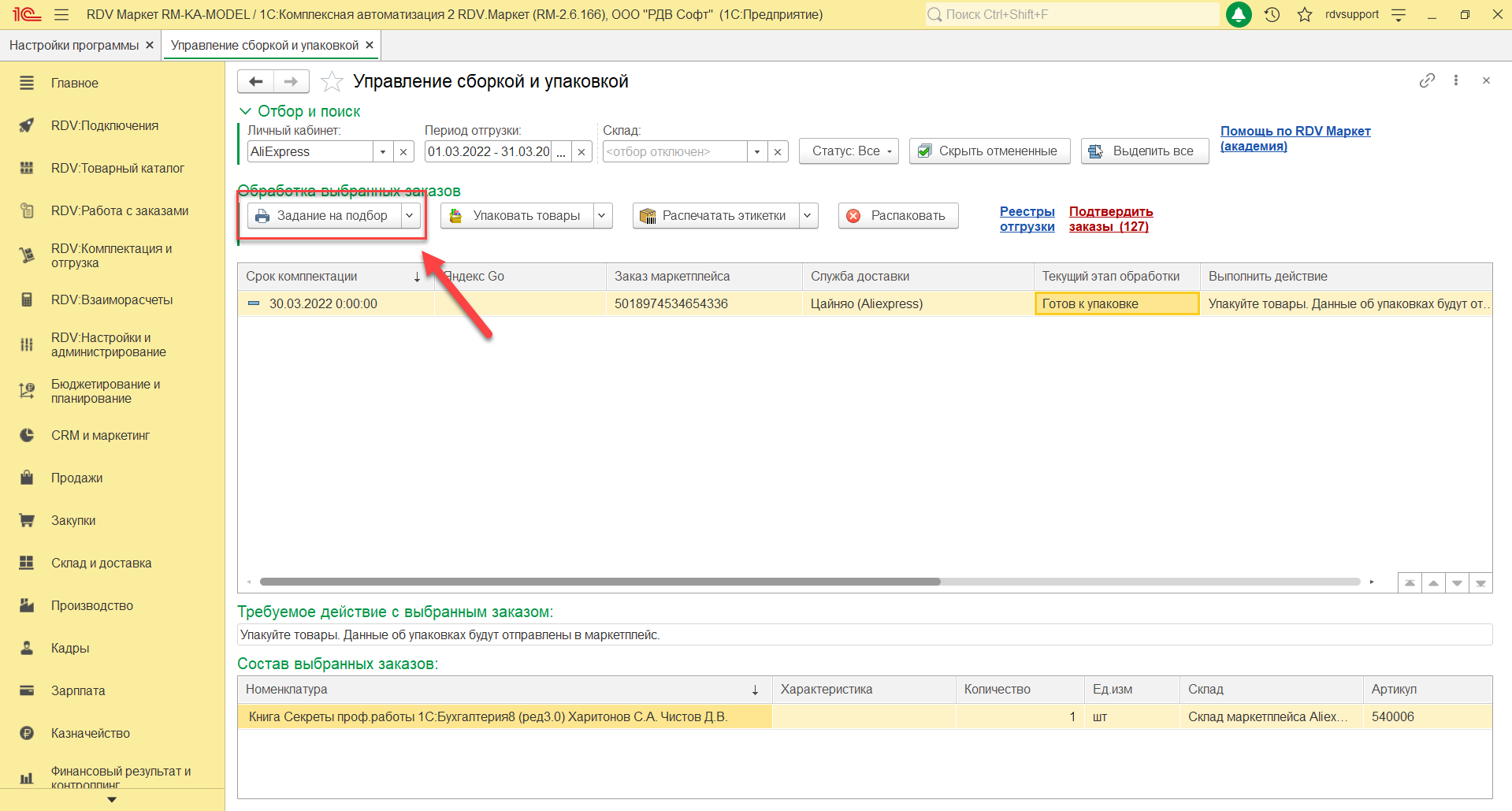Open Подтвердить заказы (127) link

tap(1111, 219)
